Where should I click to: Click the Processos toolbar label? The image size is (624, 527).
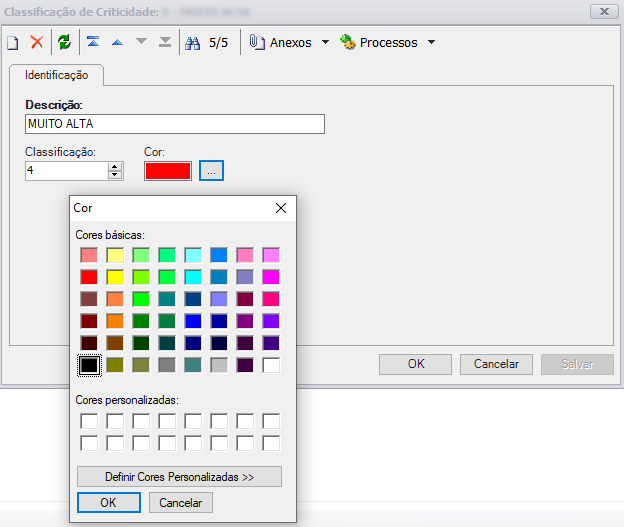click(388, 43)
